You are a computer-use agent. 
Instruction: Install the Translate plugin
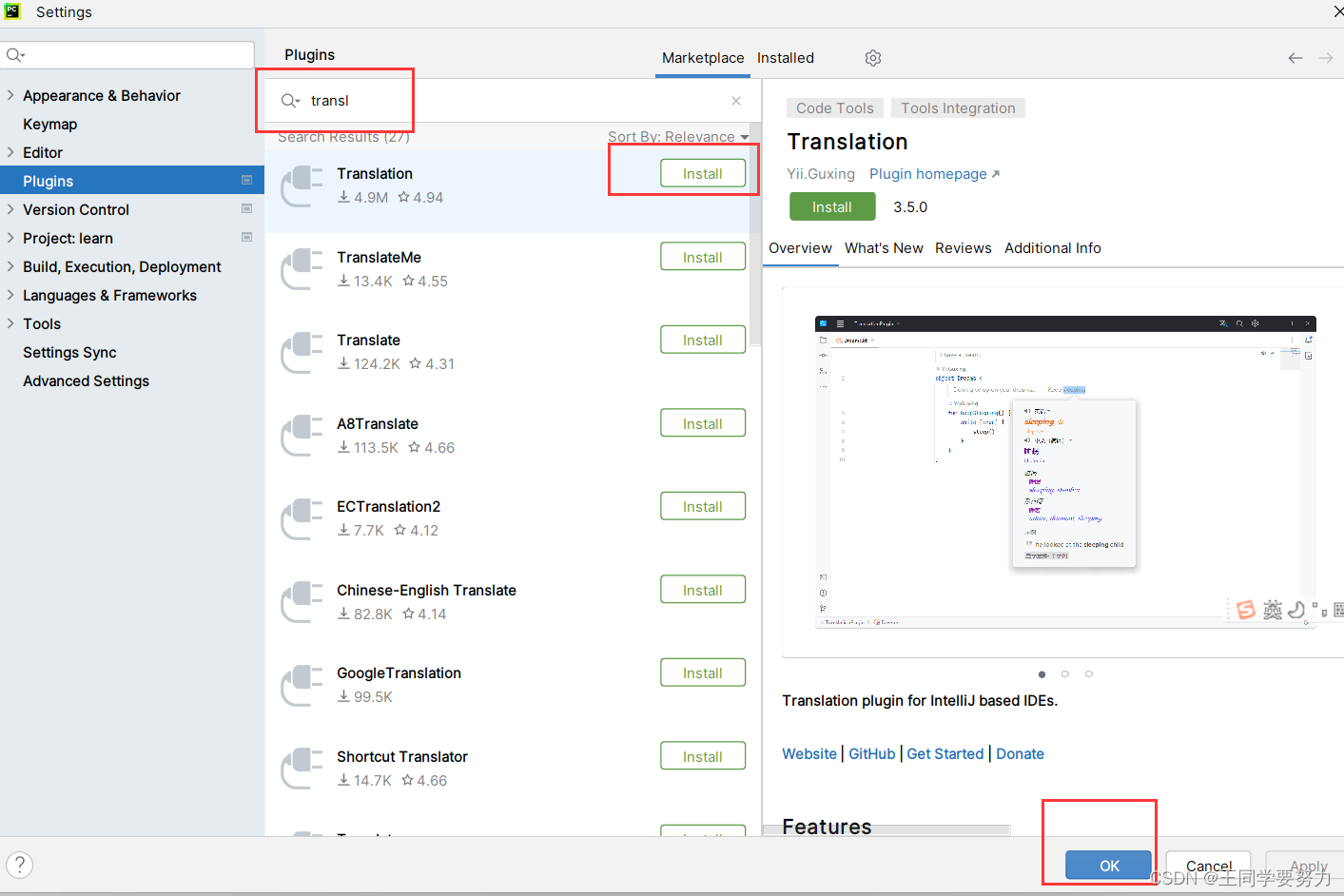coord(703,340)
